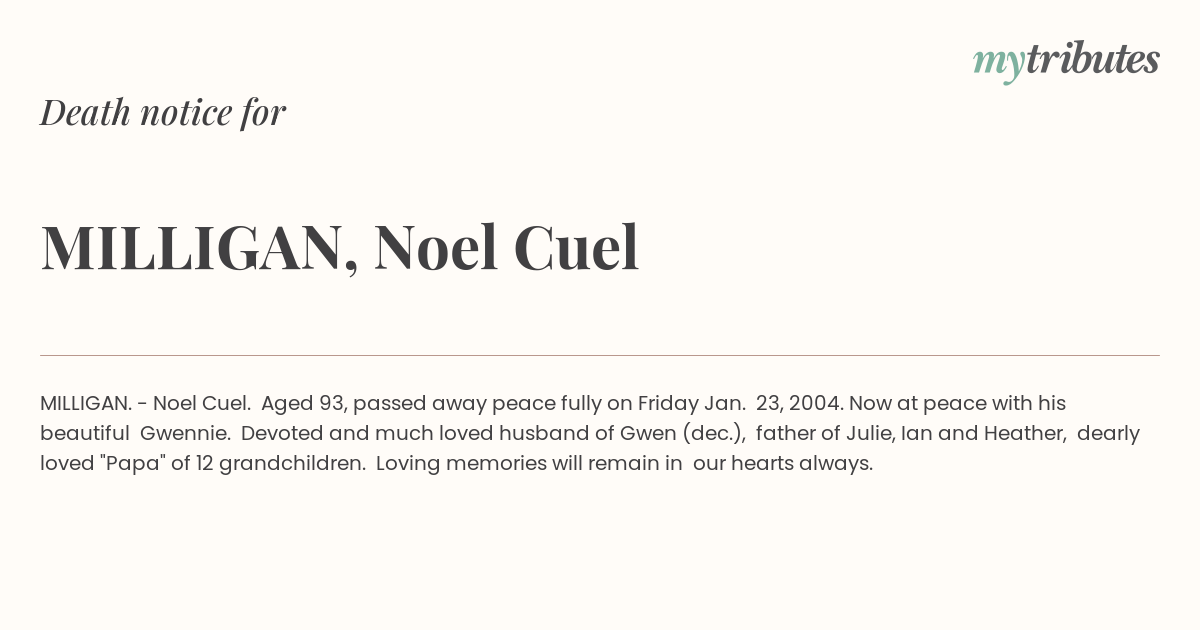Click "Now at peace with his"
This screenshot has width=1200, height=630.
pyautogui.click(x=957, y=403)
